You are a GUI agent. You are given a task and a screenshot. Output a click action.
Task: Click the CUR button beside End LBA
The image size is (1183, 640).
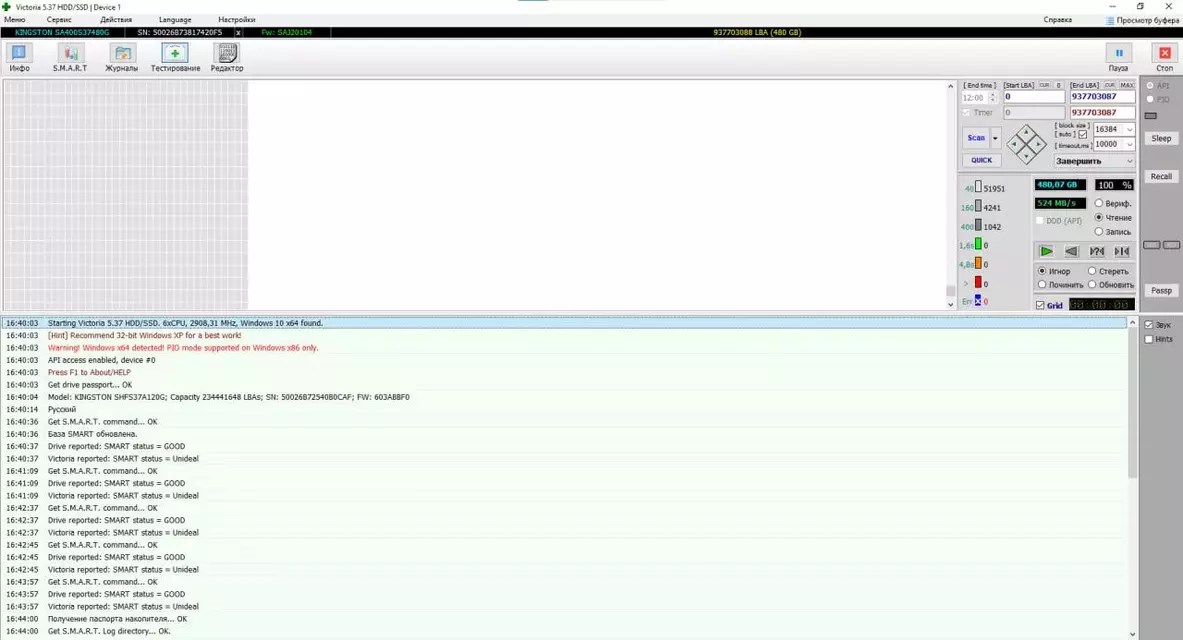pyautogui.click(x=1110, y=85)
